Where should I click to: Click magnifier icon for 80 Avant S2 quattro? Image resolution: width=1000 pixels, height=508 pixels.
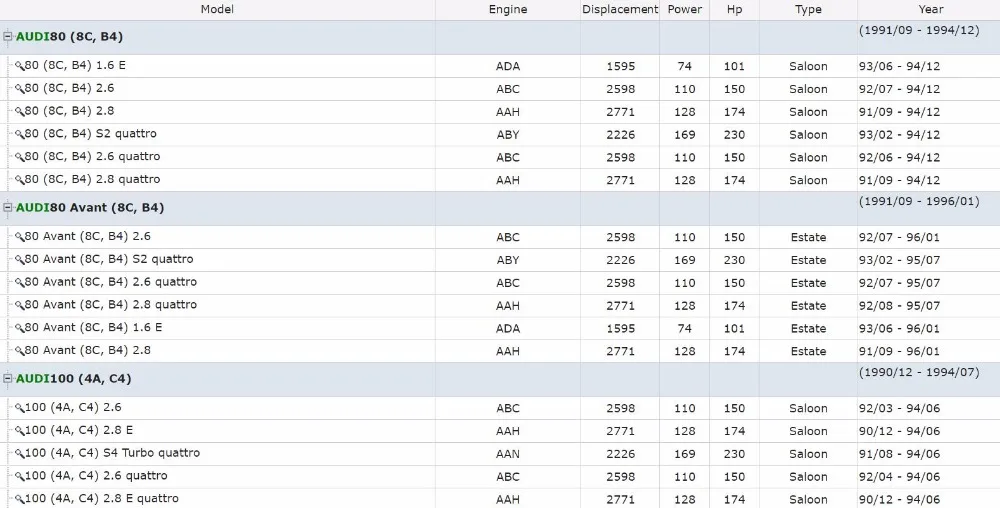pos(19,259)
